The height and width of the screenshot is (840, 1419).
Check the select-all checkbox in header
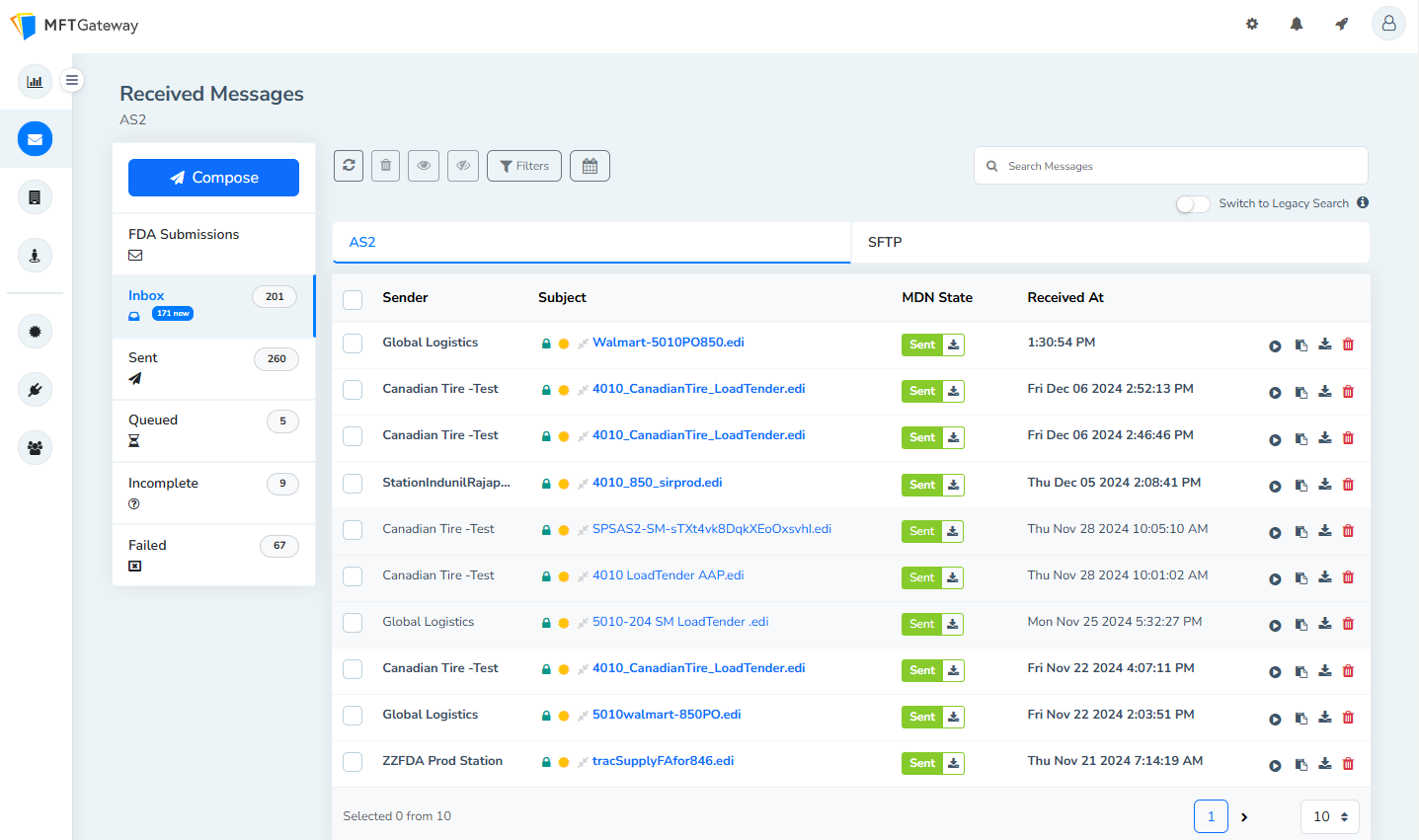tap(353, 299)
